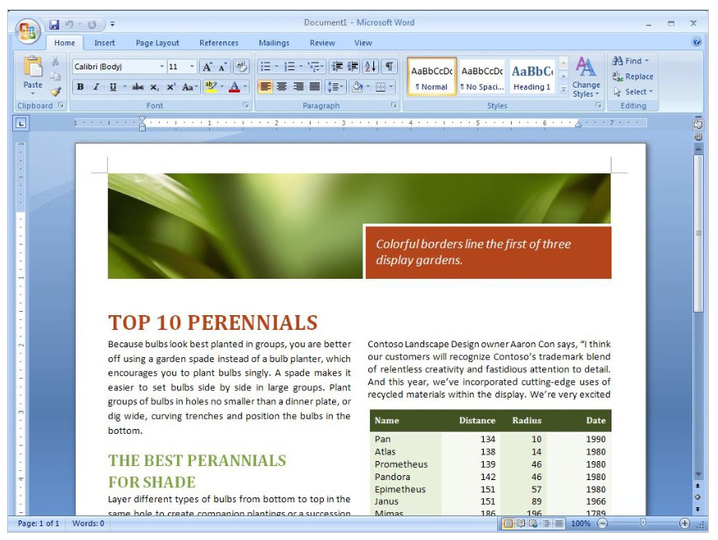The height and width of the screenshot is (540, 718).
Task: Toggle Show/Hide paragraph marks
Action: pos(389,67)
